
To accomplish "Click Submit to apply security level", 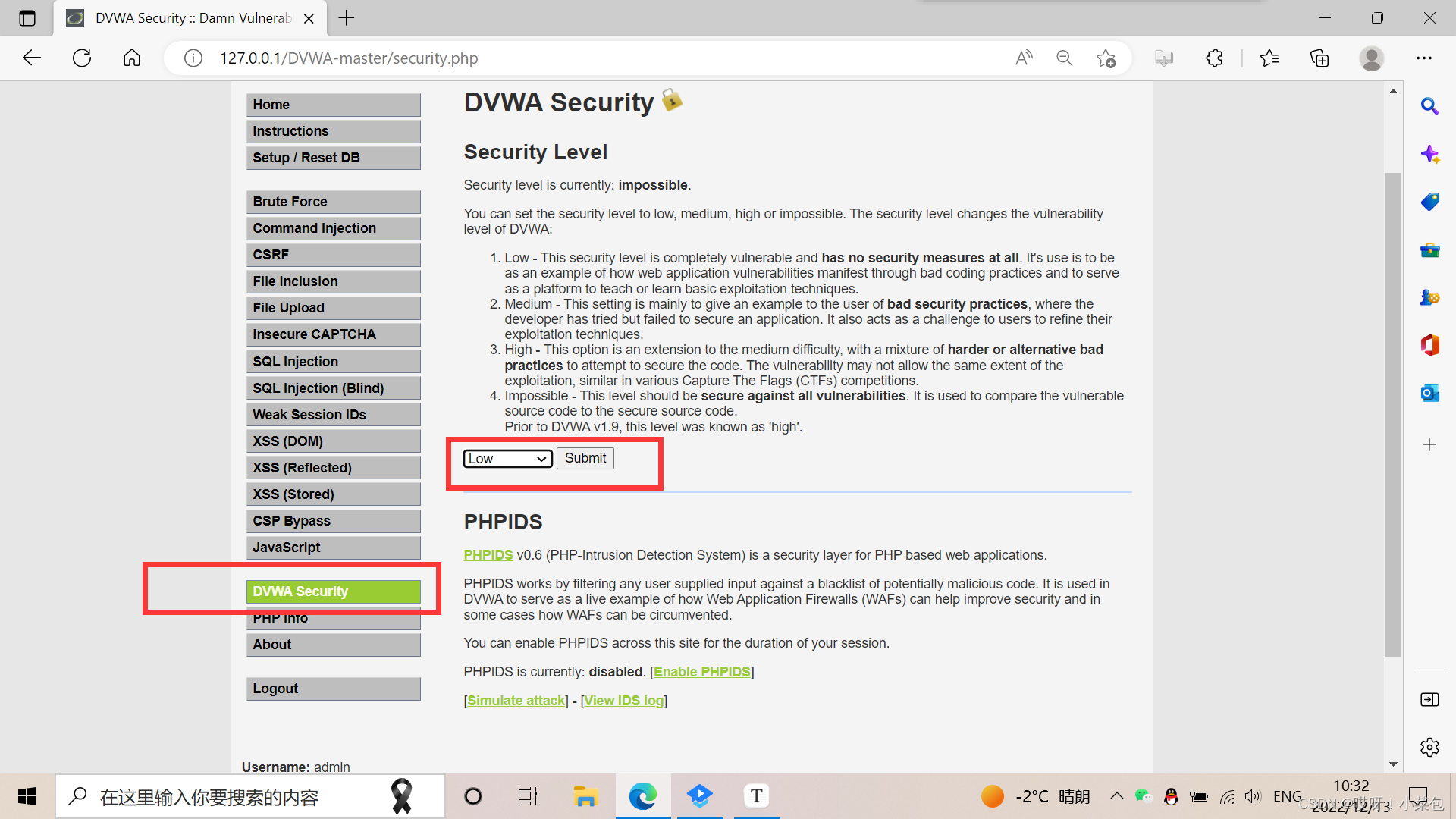I will point(585,457).
